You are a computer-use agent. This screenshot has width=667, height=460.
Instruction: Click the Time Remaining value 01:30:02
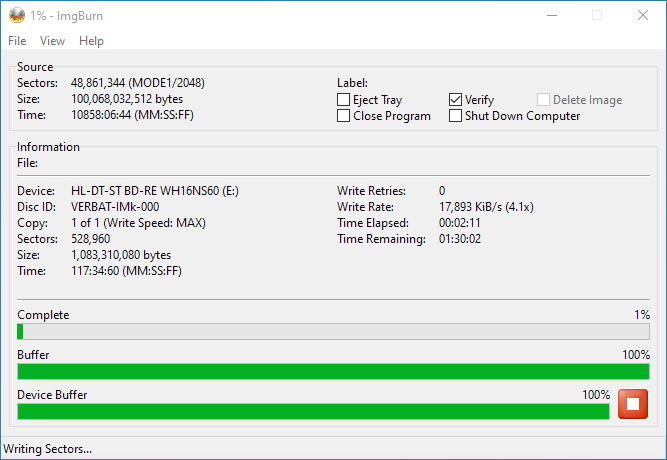(x=460, y=239)
